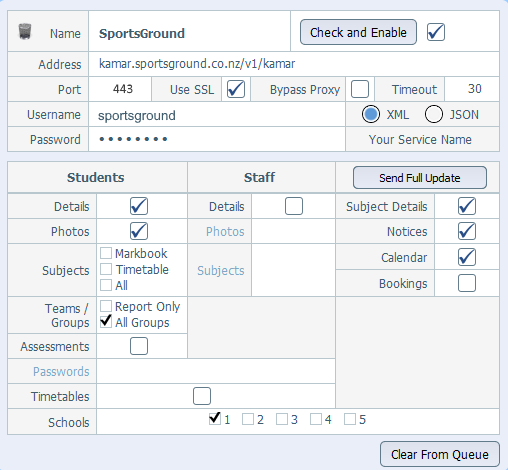
Task: Click the Your Service Name field
Action: 422,139
